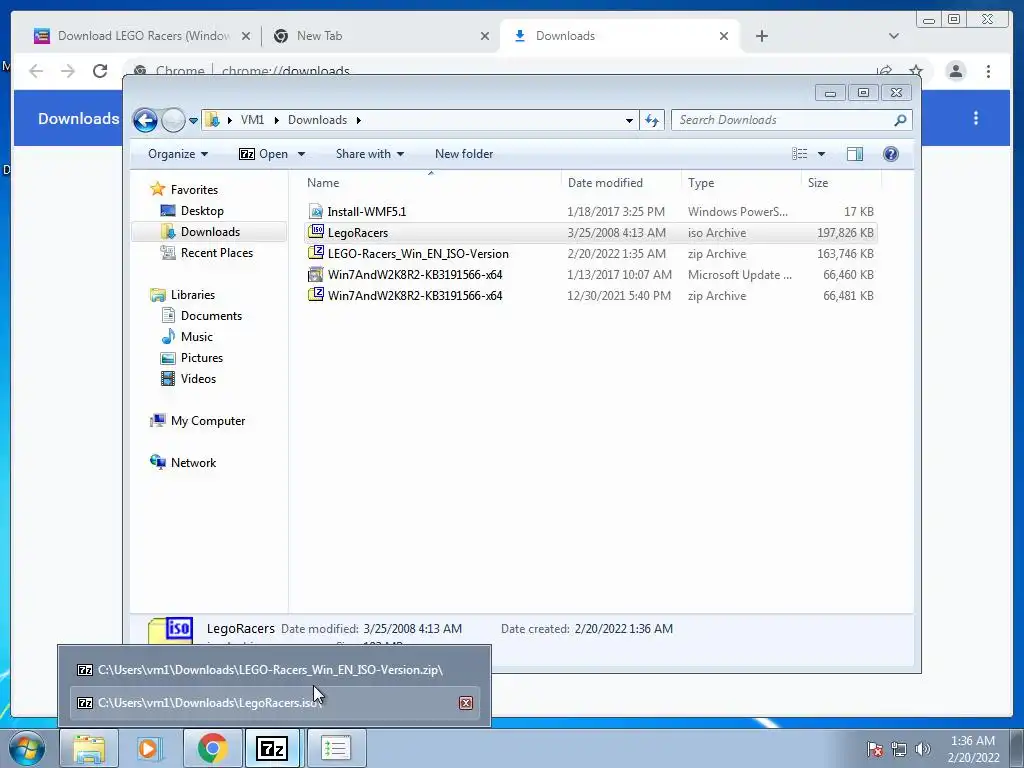Image resolution: width=1024 pixels, height=768 pixels.
Task: Select Downloads in the navigation pane
Action: click(x=210, y=232)
